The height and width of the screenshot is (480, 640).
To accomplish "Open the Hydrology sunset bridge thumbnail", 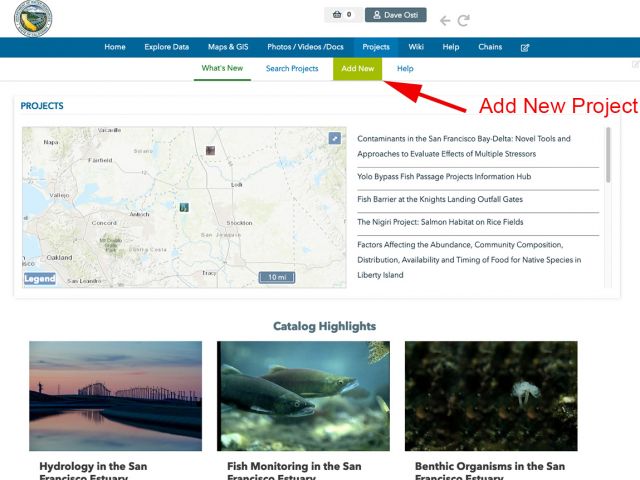I will (116, 396).
